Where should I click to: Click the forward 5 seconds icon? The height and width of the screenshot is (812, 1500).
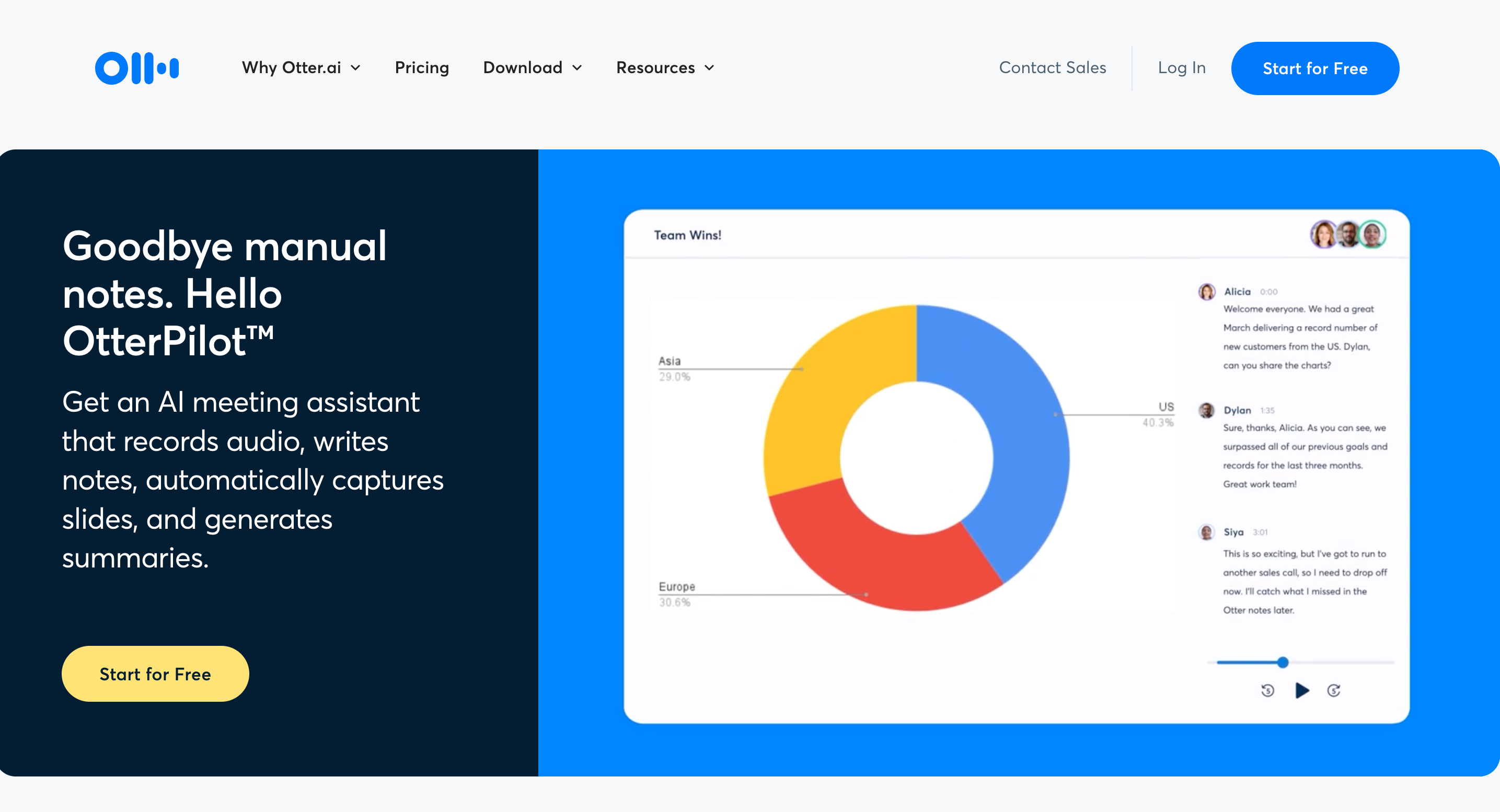tap(1333, 690)
